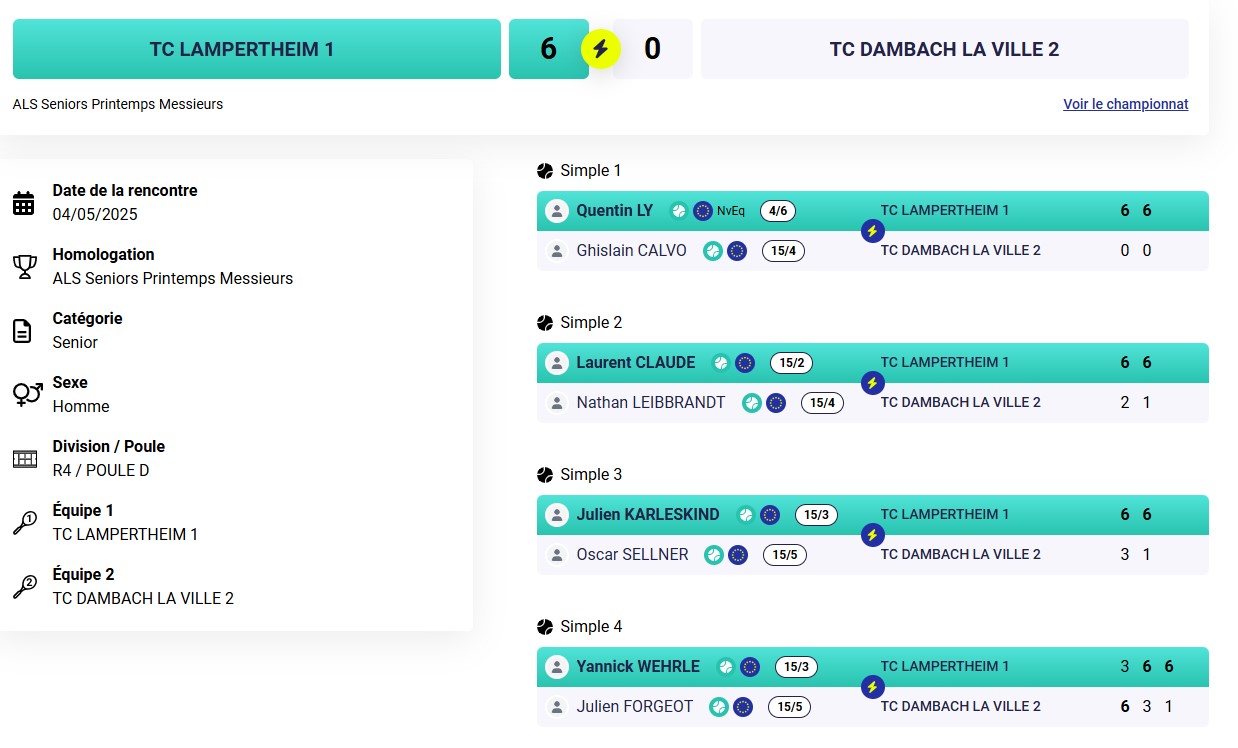1238x748 pixels.
Task: Click the yellow lightning bolt score icon
Action: click(x=600, y=49)
